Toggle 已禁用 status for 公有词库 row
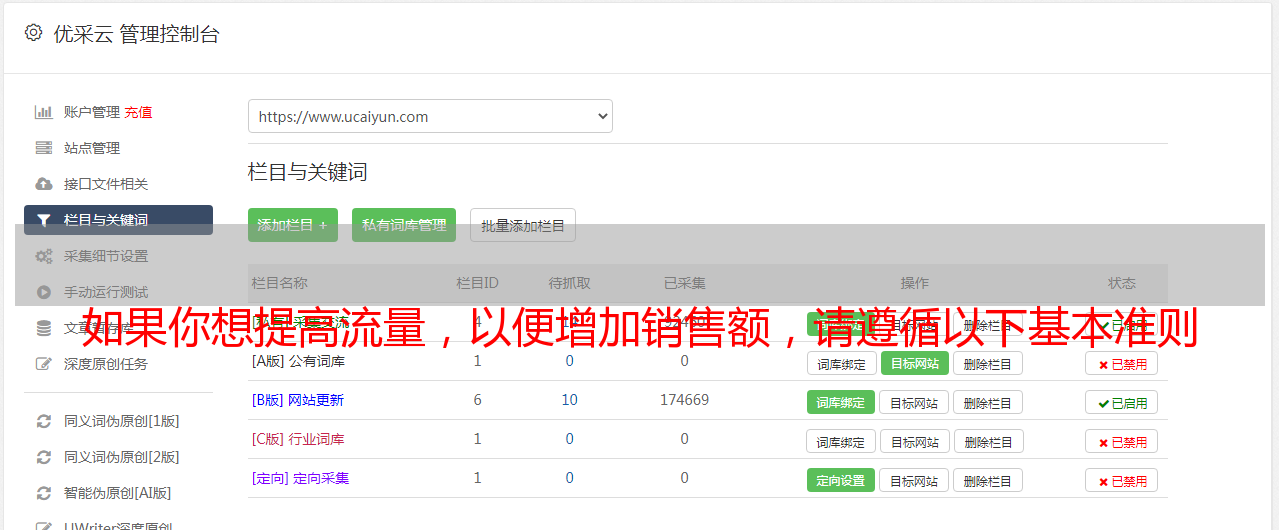This screenshot has width=1279, height=530. coord(1122,364)
